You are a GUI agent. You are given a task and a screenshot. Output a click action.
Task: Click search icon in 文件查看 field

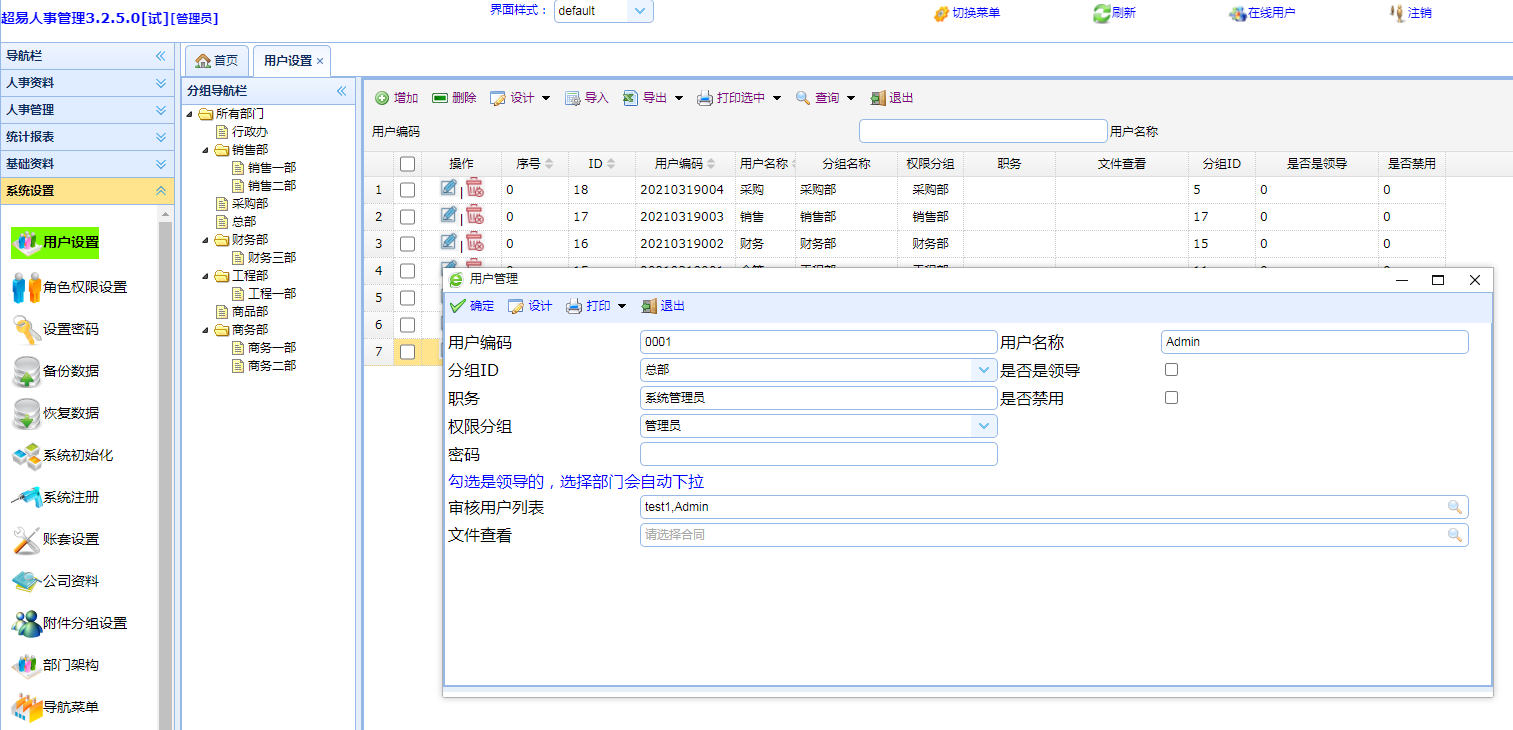tap(1455, 535)
